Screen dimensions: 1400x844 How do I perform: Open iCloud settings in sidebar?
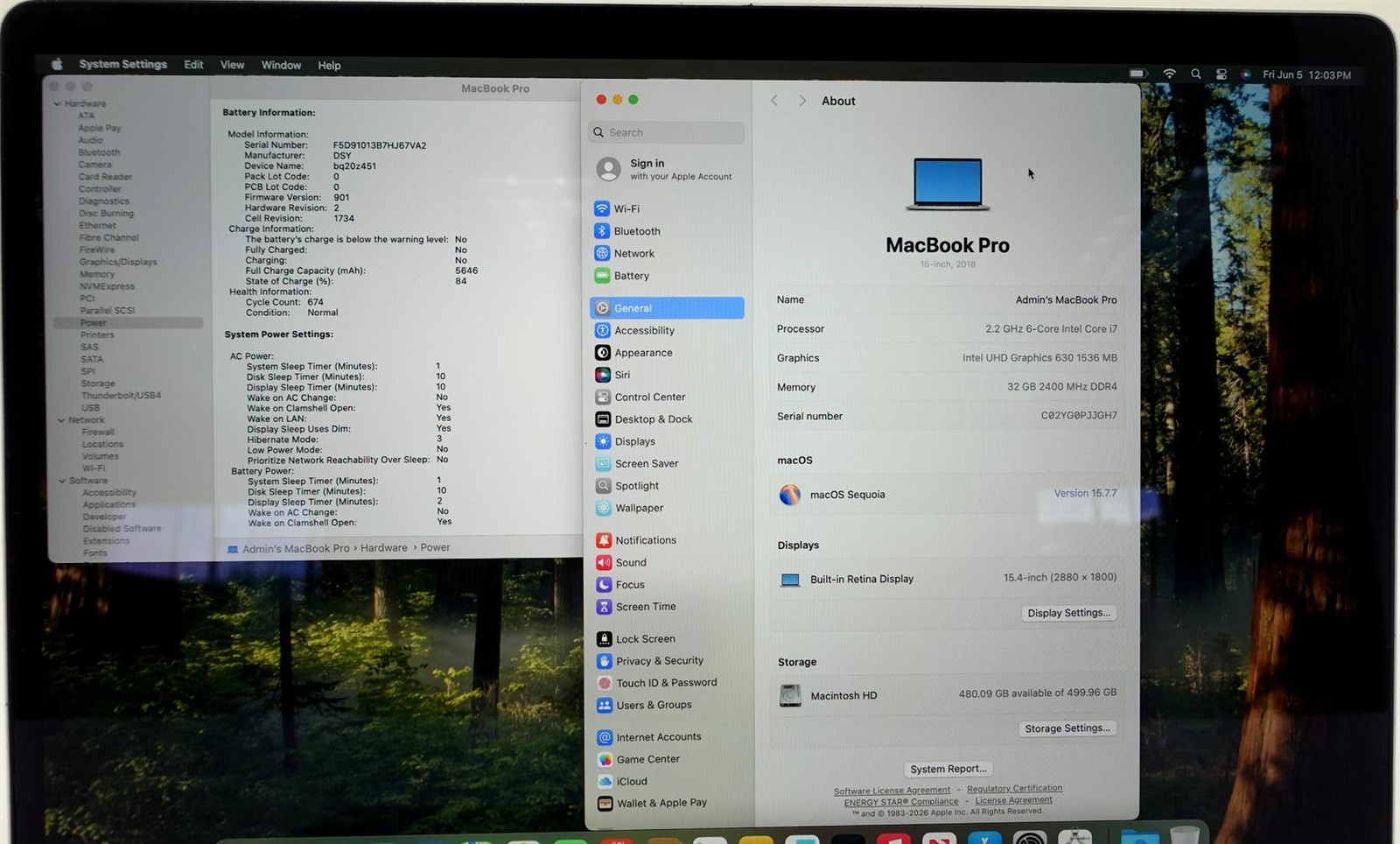tap(668, 781)
